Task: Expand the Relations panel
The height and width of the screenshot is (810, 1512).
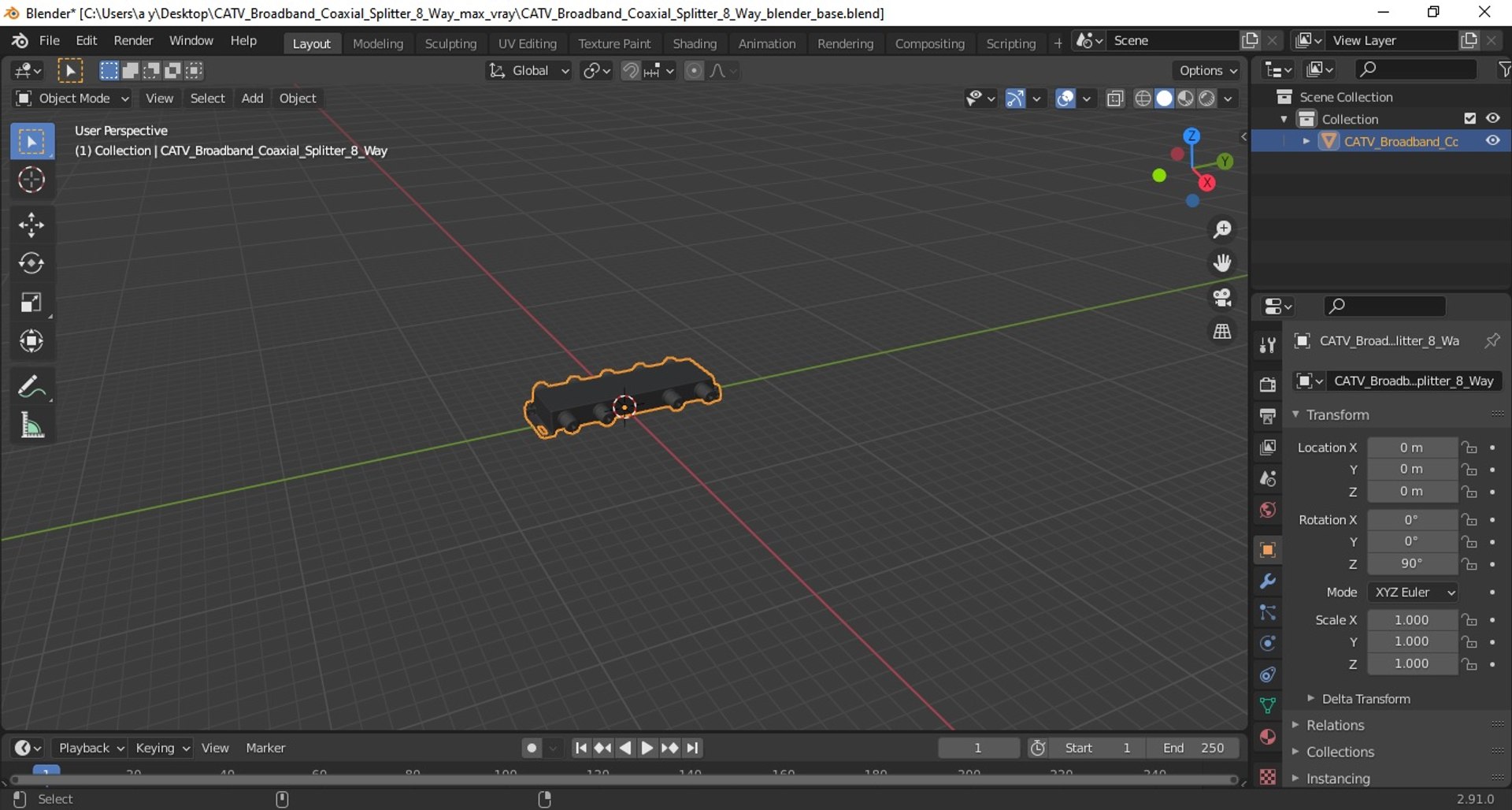Action: pyautogui.click(x=1335, y=725)
